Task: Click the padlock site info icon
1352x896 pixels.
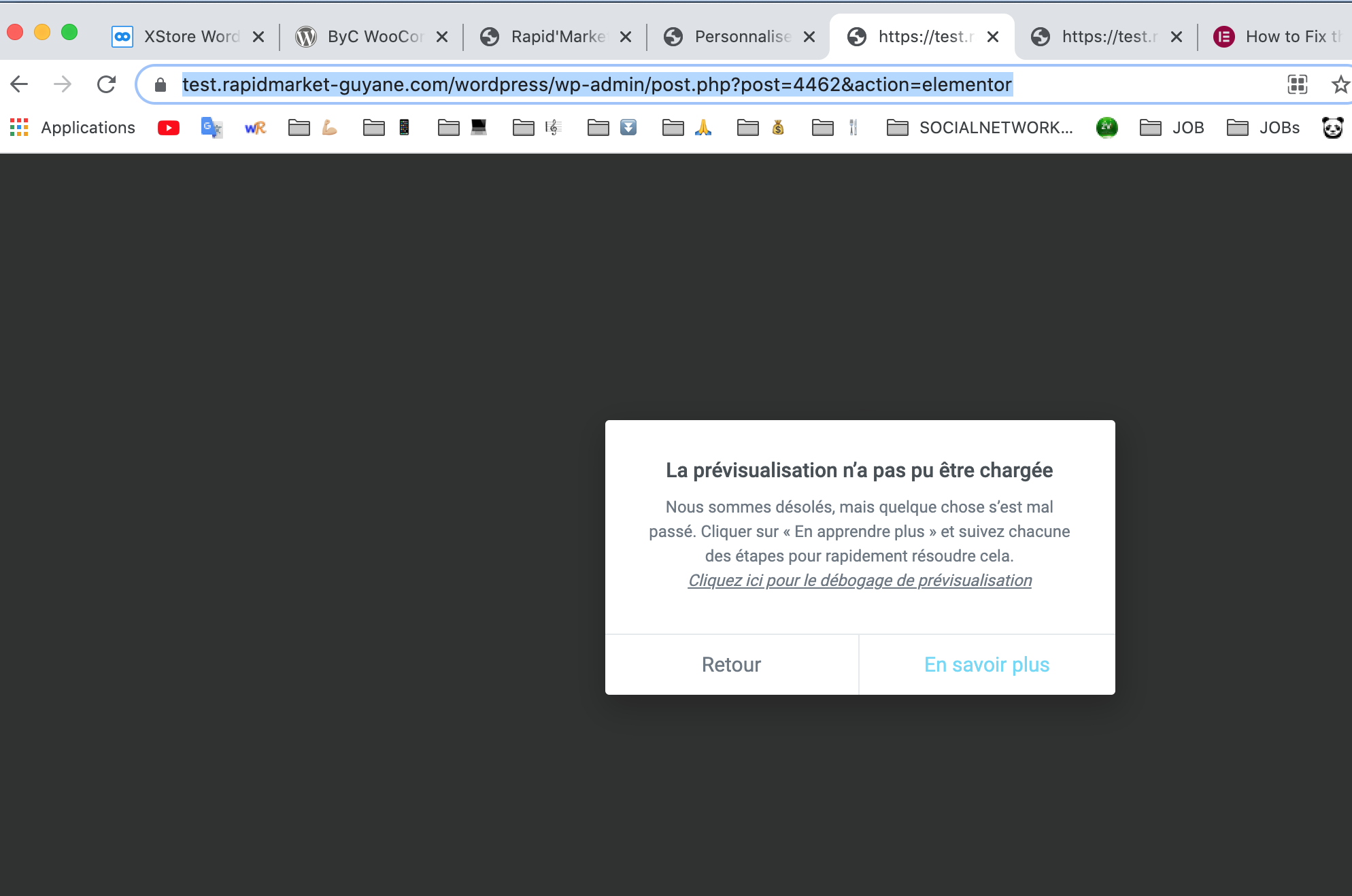Action: 160,84
